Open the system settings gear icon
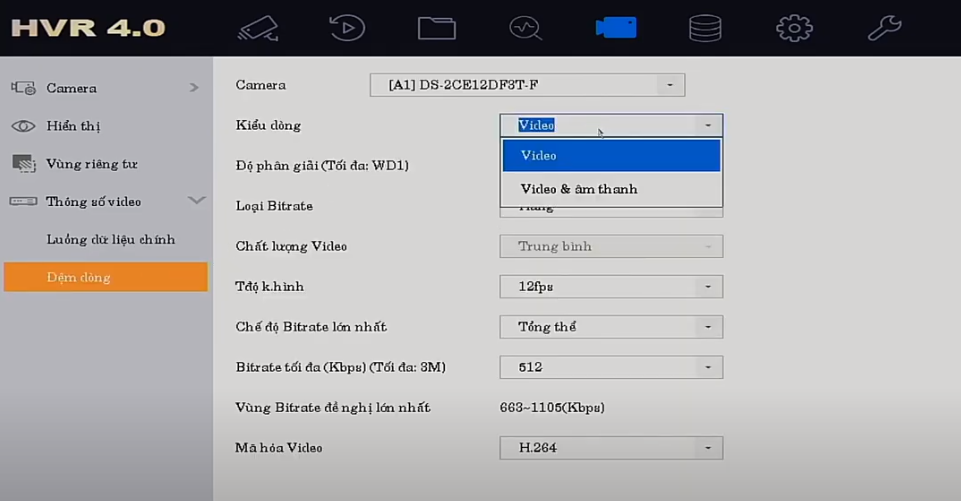Image resolution: width=961 pixels, height=501 pixels. pos(794,27)
